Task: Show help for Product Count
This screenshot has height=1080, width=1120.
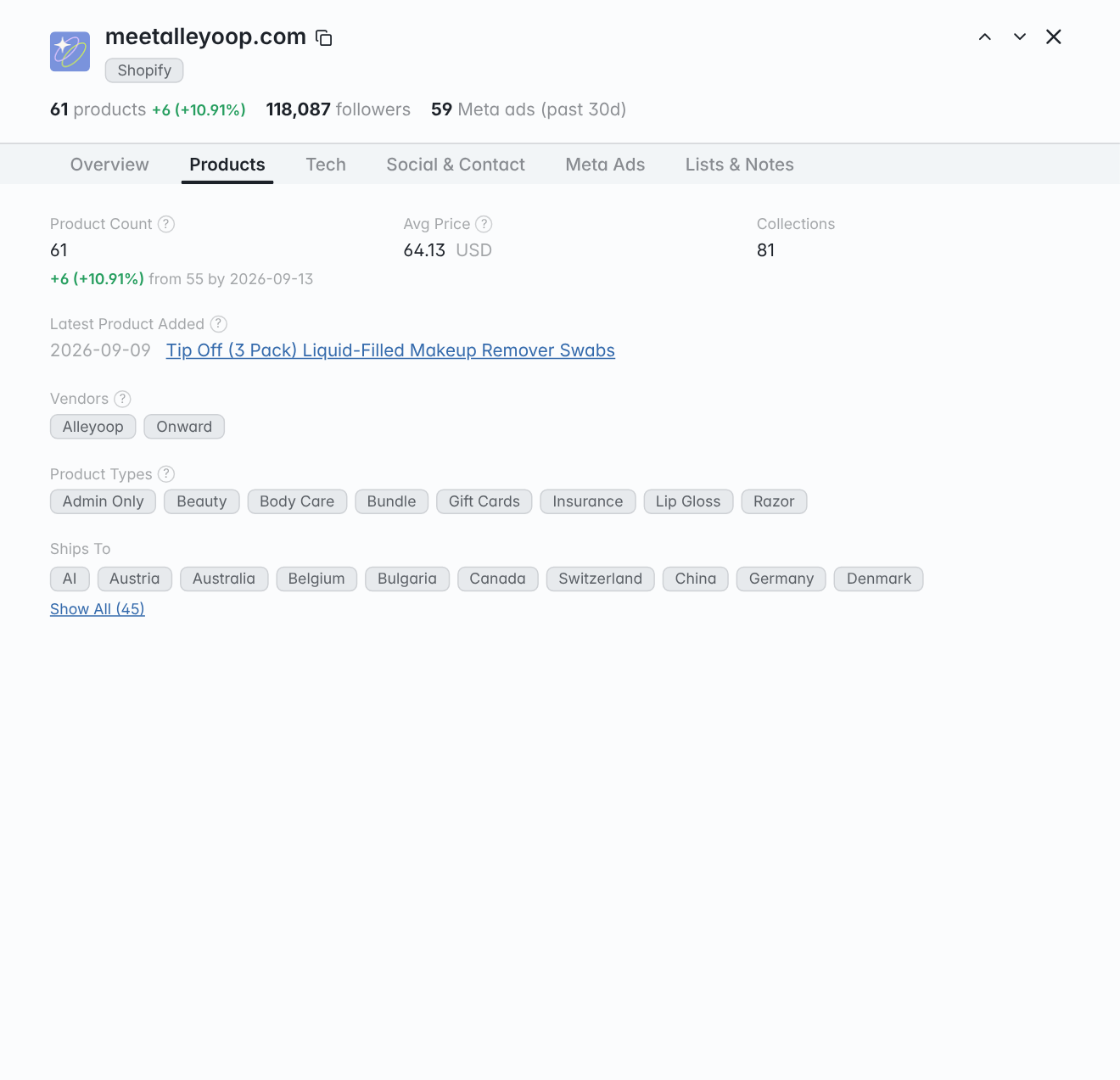Action: click(x=166, y=224)
